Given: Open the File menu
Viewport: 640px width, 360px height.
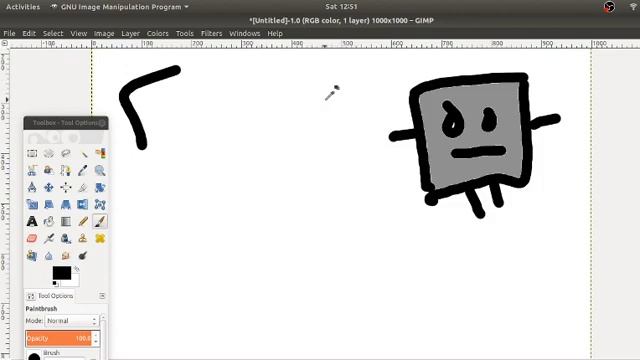Looking at the screenshot, I should coord(9,33).
